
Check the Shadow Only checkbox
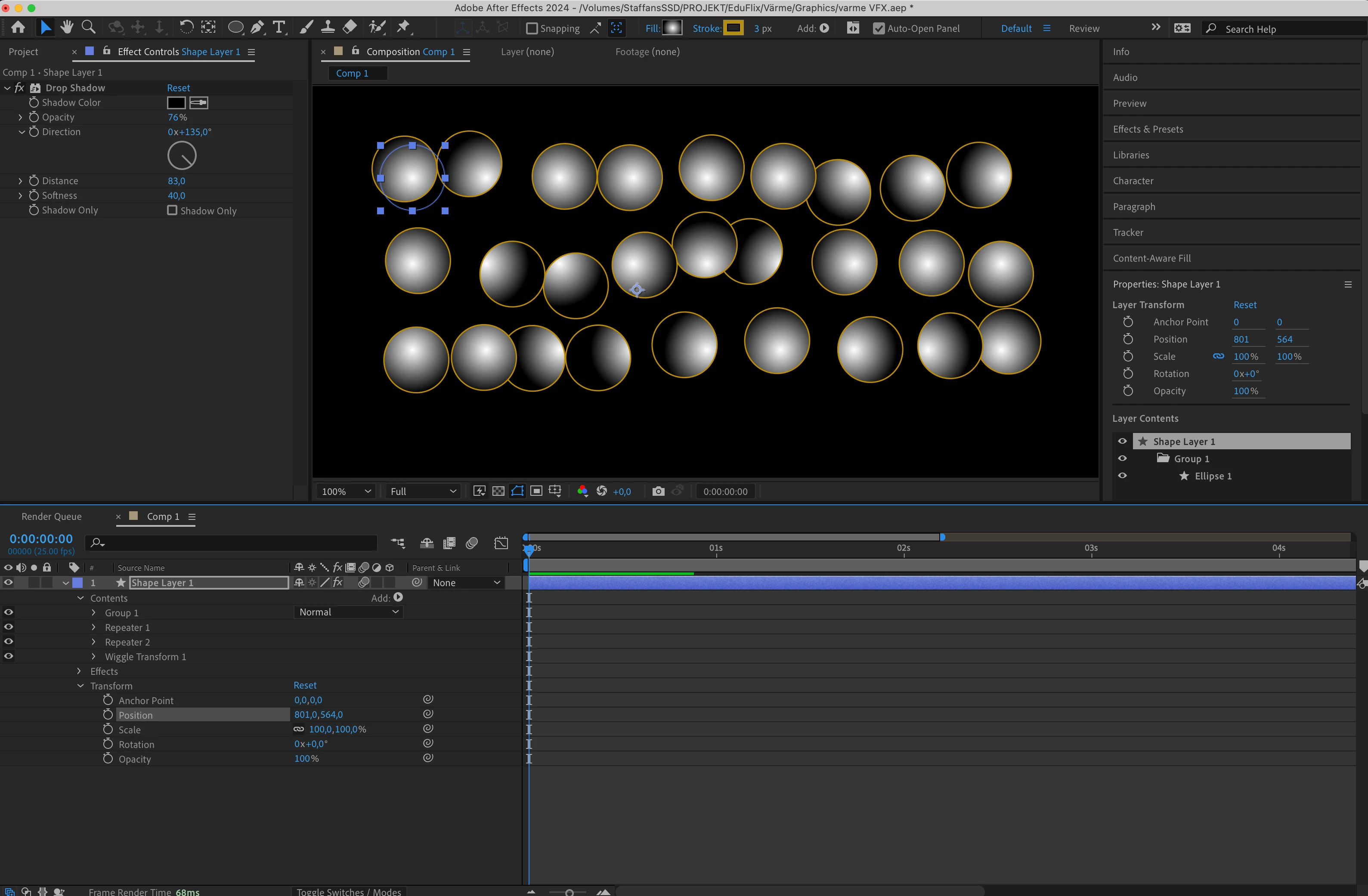pos(172,210)
